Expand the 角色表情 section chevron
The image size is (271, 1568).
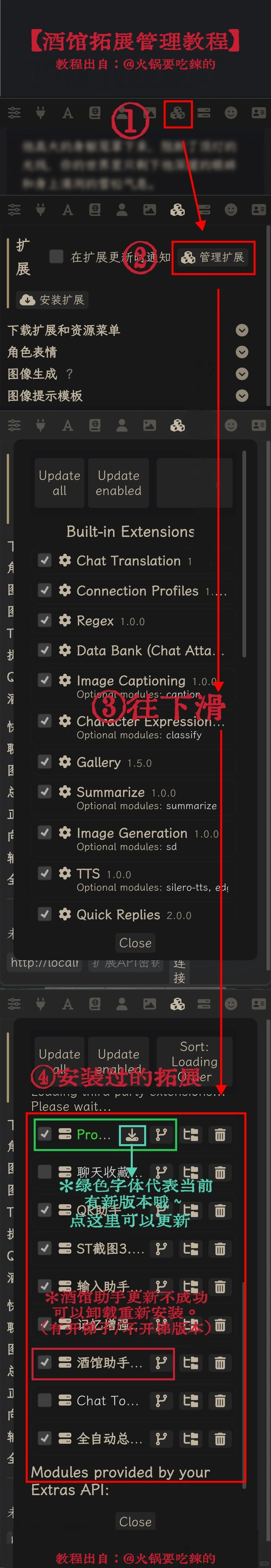tap(242, 352)
